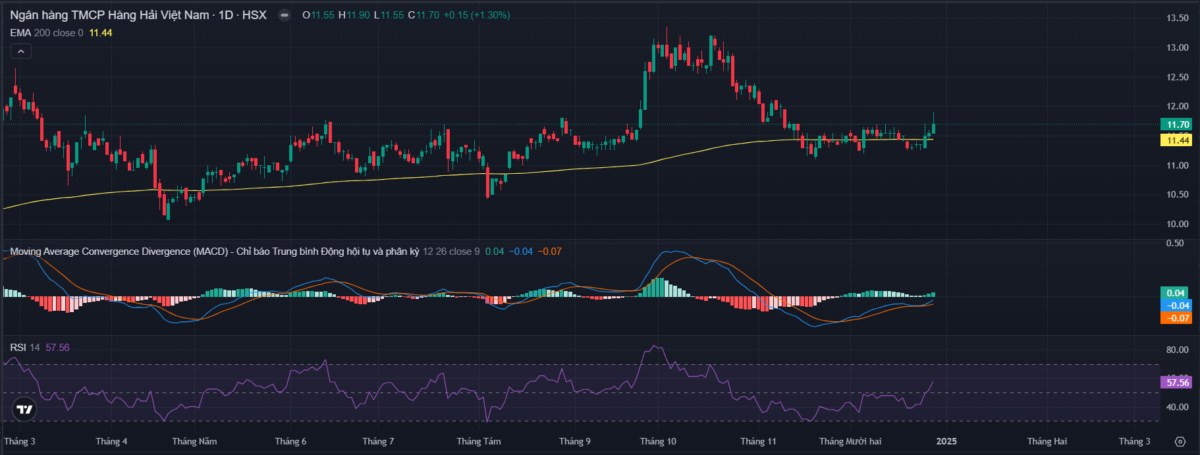Click the open price O11.55 in the header
Screen dimensions: 1200x455
tap(320, 17)
